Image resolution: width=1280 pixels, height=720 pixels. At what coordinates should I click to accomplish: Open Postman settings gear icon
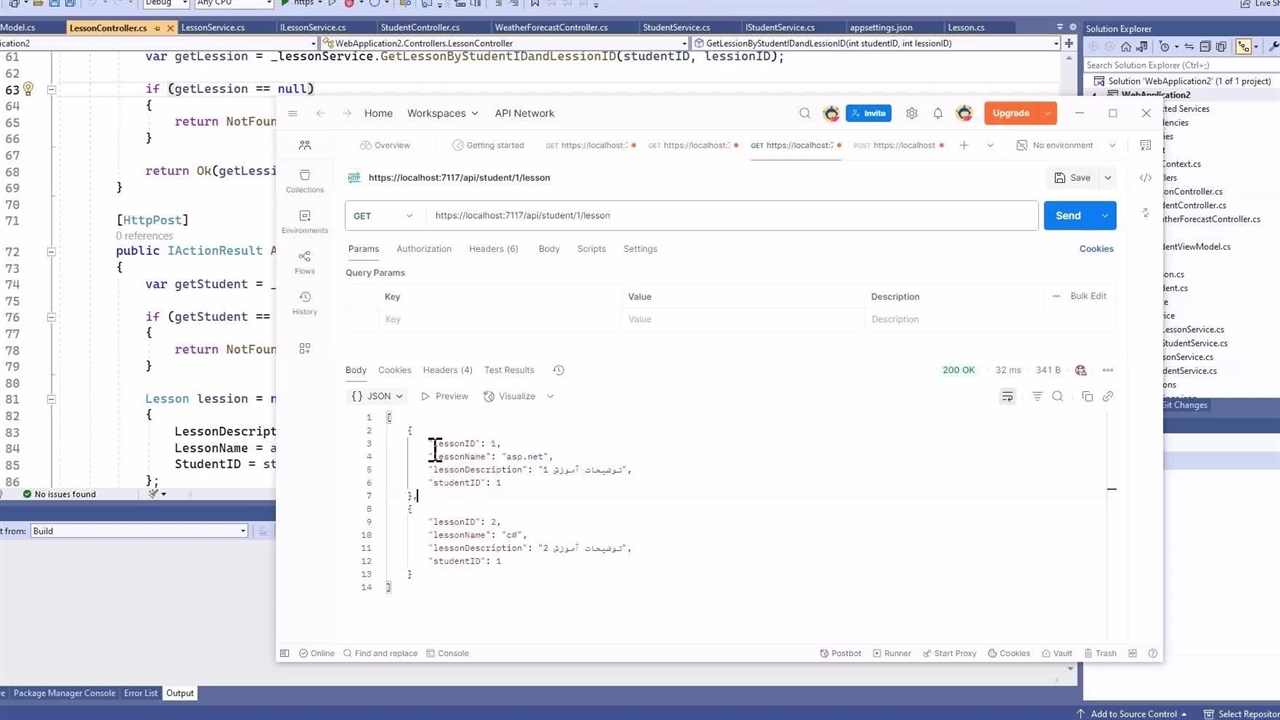pyautogui.click(x=911, y=114)
